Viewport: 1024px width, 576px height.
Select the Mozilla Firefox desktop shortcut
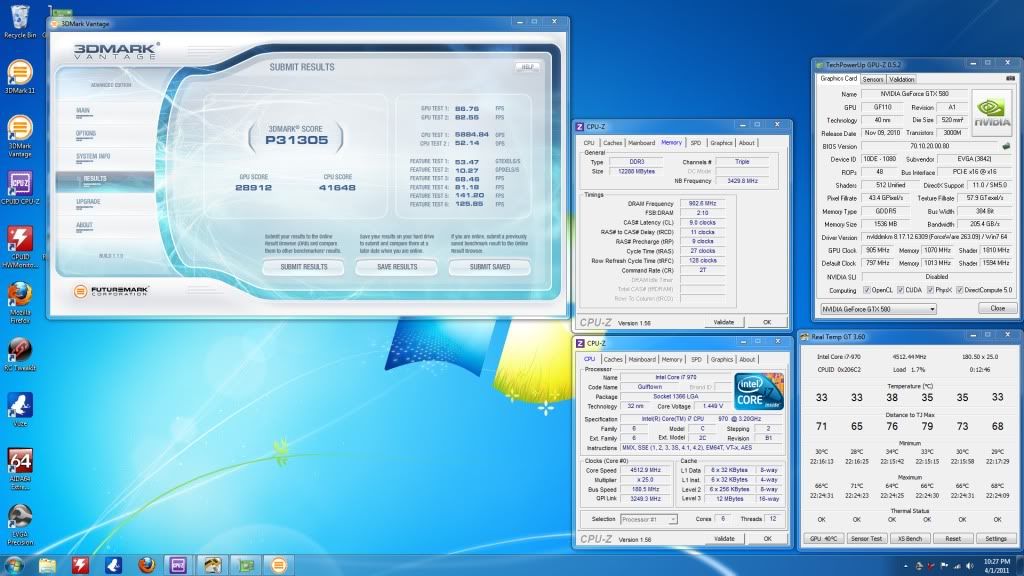[20, 303]
